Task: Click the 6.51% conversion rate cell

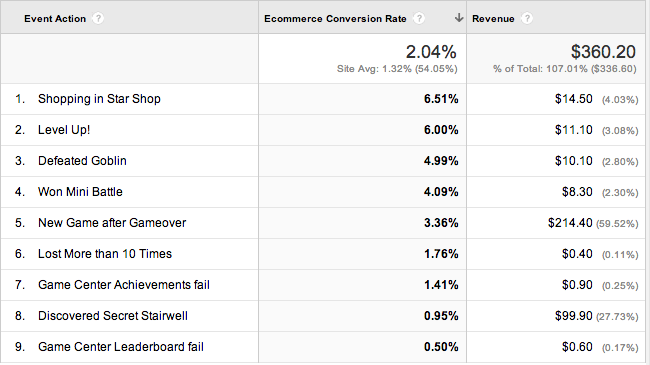Action: tap(441, 99)
